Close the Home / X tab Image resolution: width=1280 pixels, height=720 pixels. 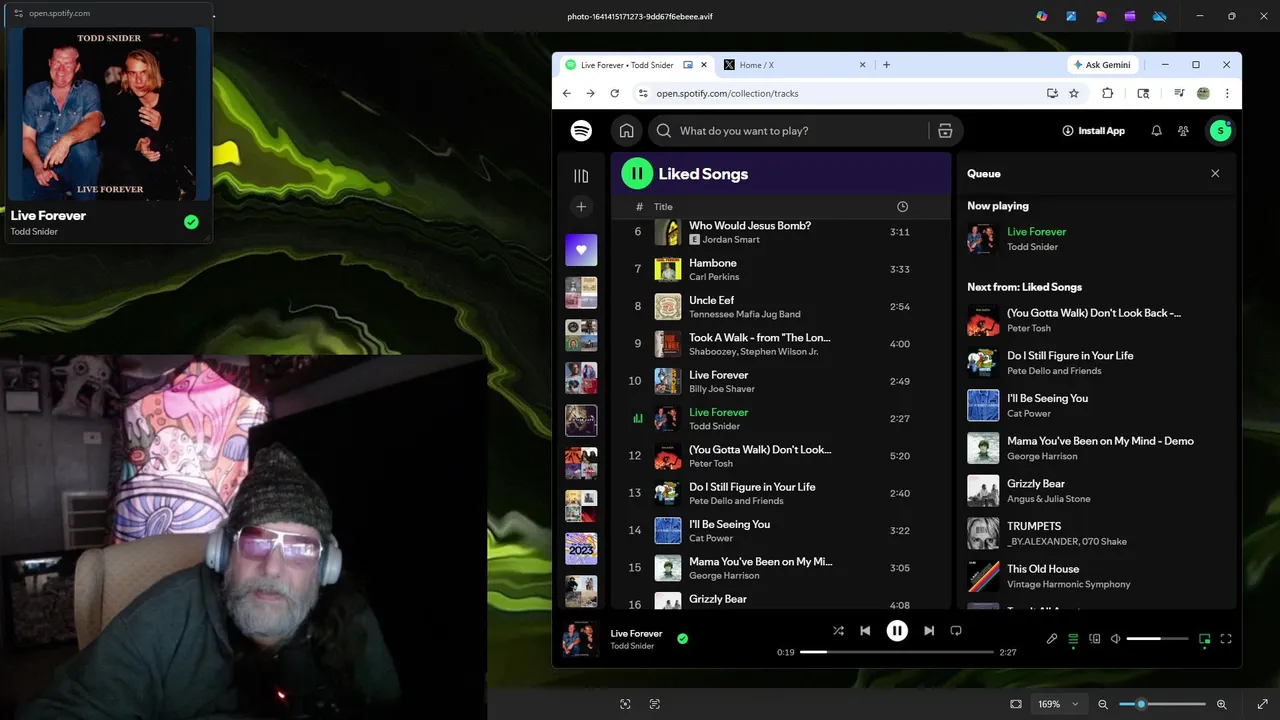862,65
